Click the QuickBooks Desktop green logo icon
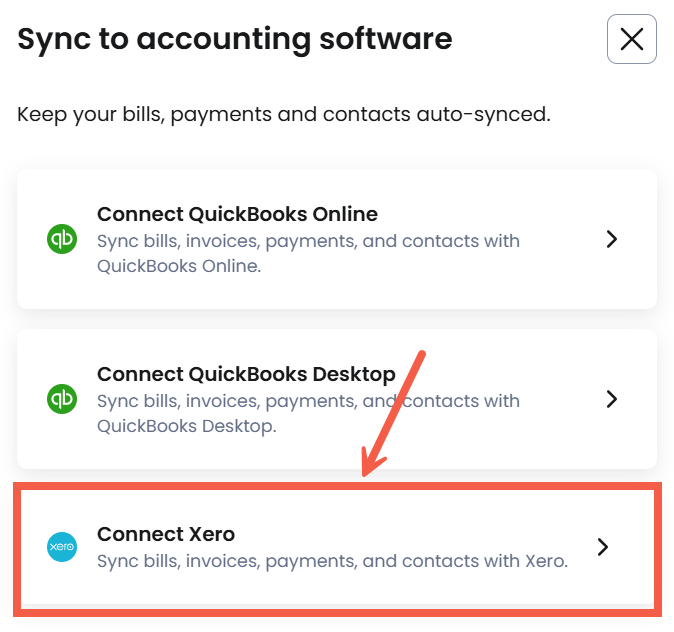The image size is (674, 632). point(62,399)
